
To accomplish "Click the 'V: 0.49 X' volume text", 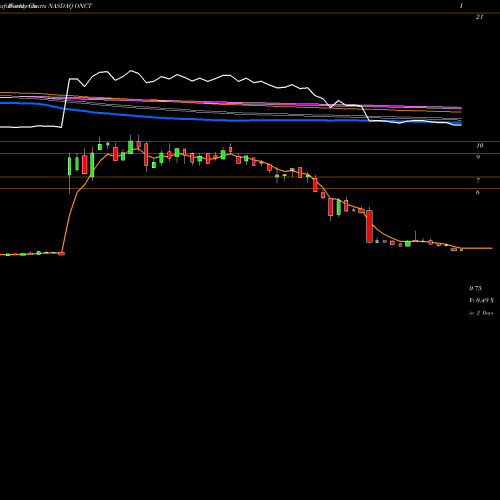I will click(x=482, y=301).
